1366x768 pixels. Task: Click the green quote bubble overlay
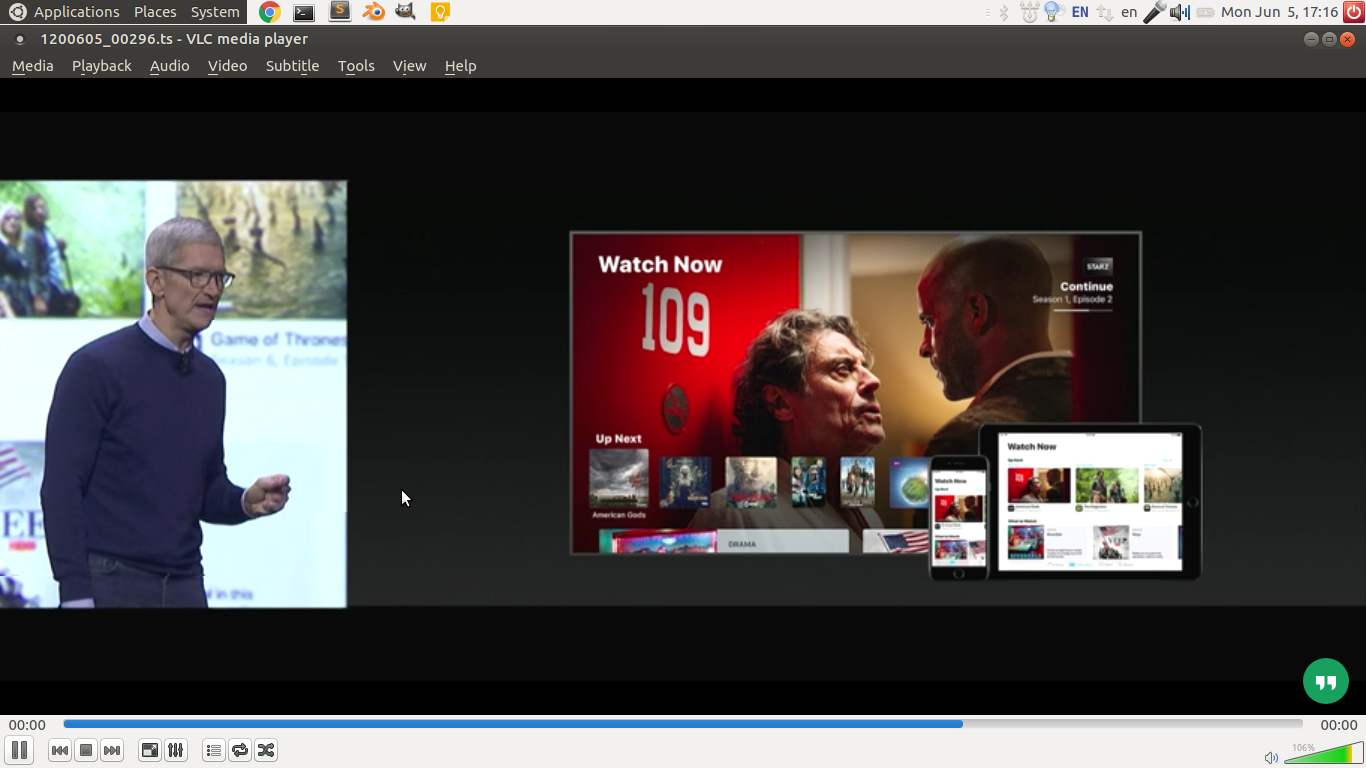coord(1325,681)
